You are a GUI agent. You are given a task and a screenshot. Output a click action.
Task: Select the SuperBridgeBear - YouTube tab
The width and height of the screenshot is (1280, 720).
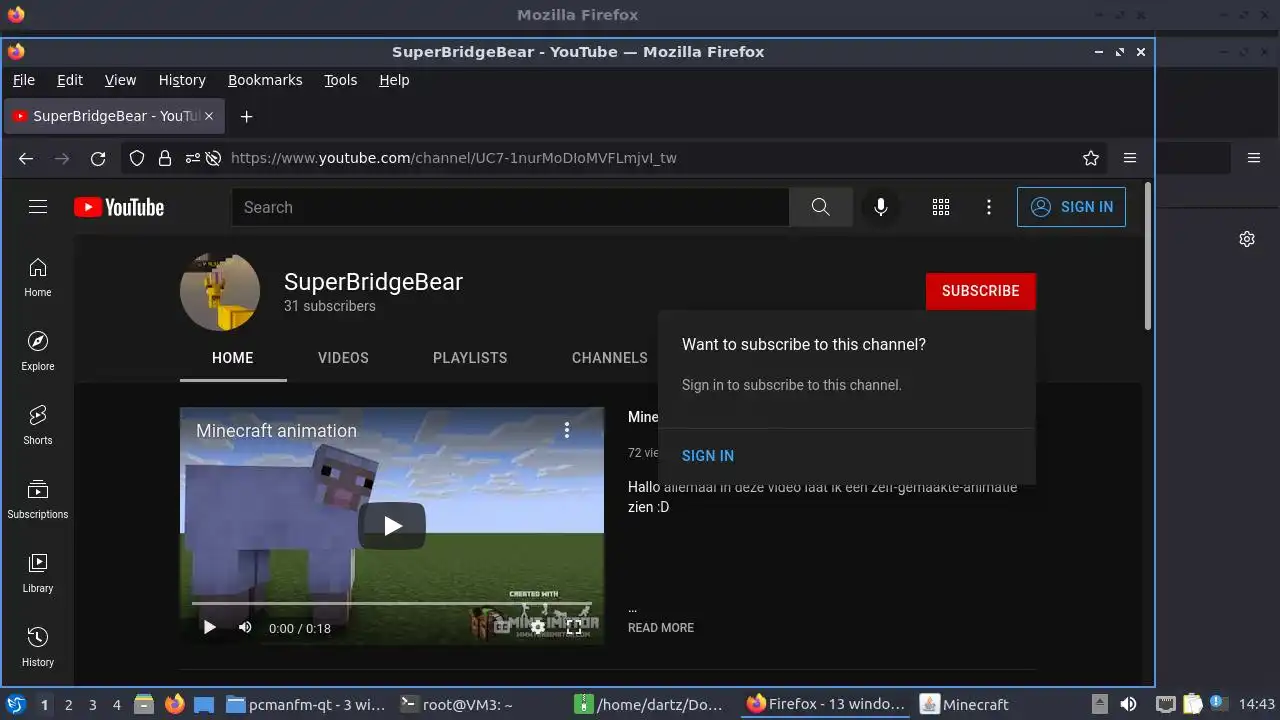pos(115,116)
